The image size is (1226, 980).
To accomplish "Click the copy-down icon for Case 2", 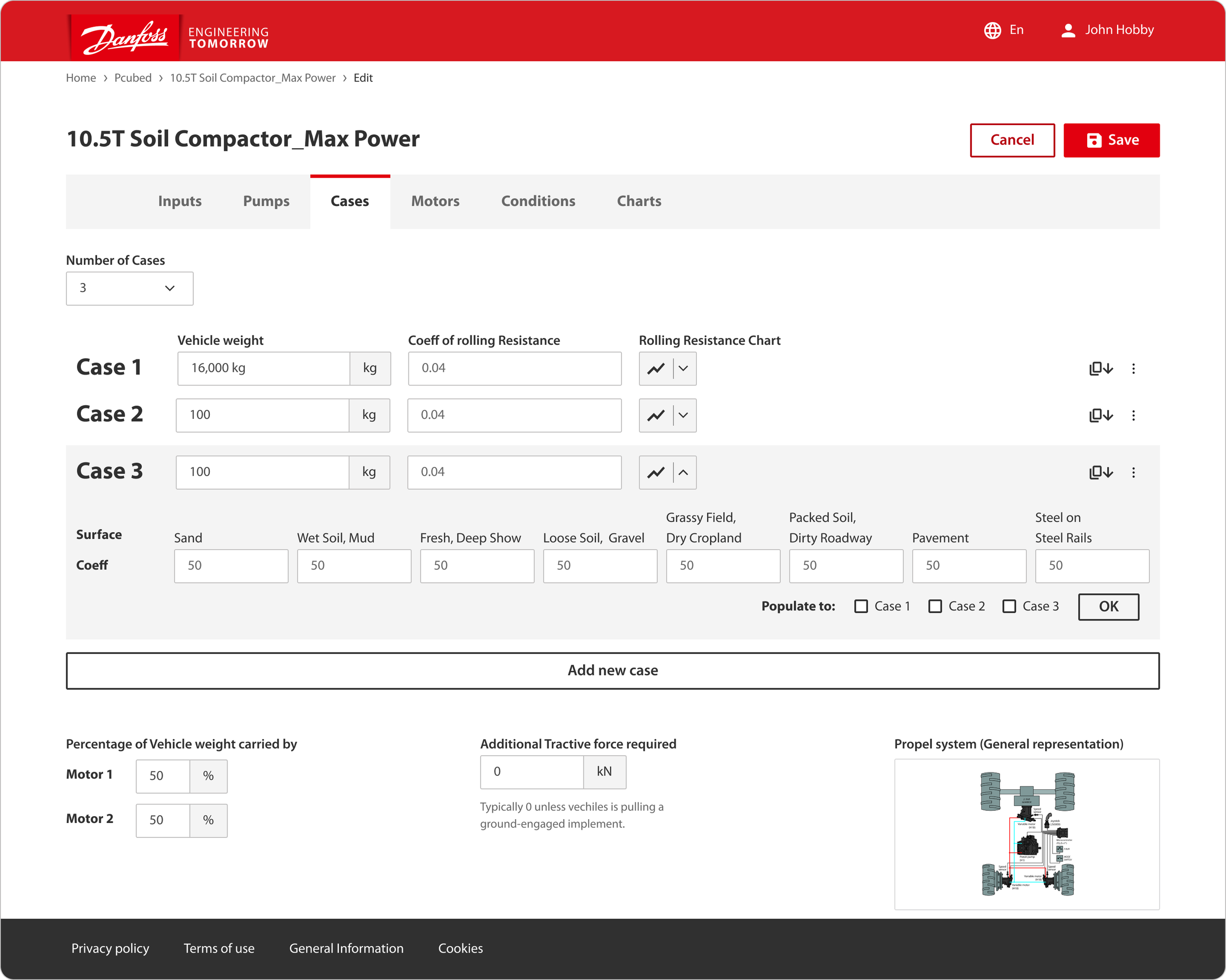I will click(1100, 415).
